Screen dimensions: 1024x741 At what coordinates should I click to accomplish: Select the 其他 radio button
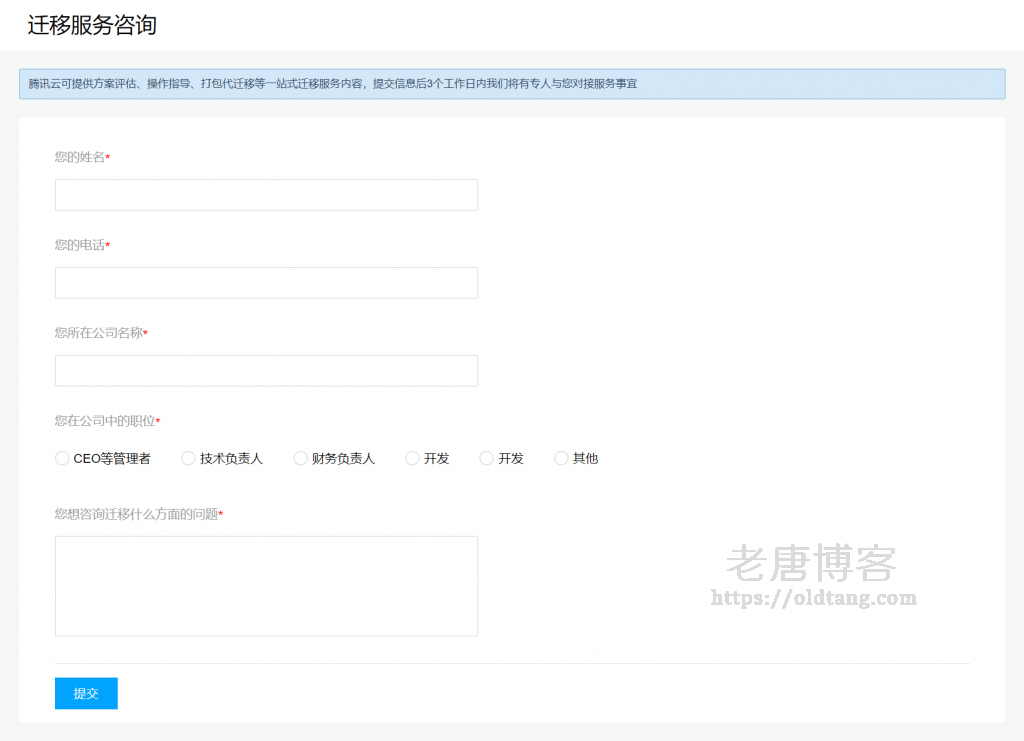point(561,458)
